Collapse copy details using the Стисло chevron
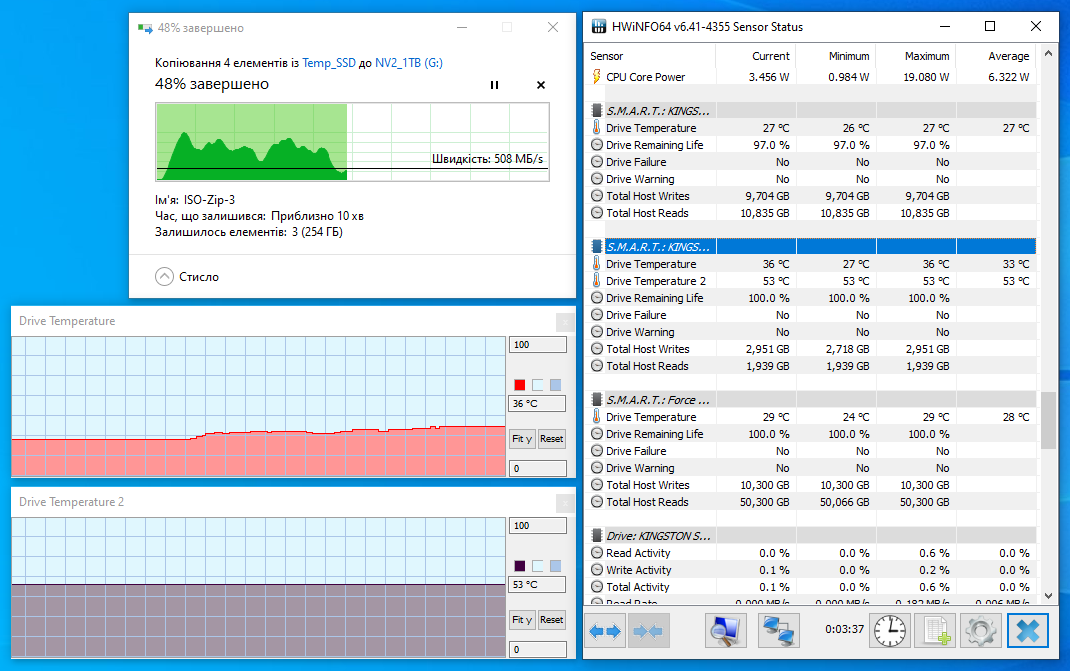Screen dimensions: 1070x671 point(164,276)
